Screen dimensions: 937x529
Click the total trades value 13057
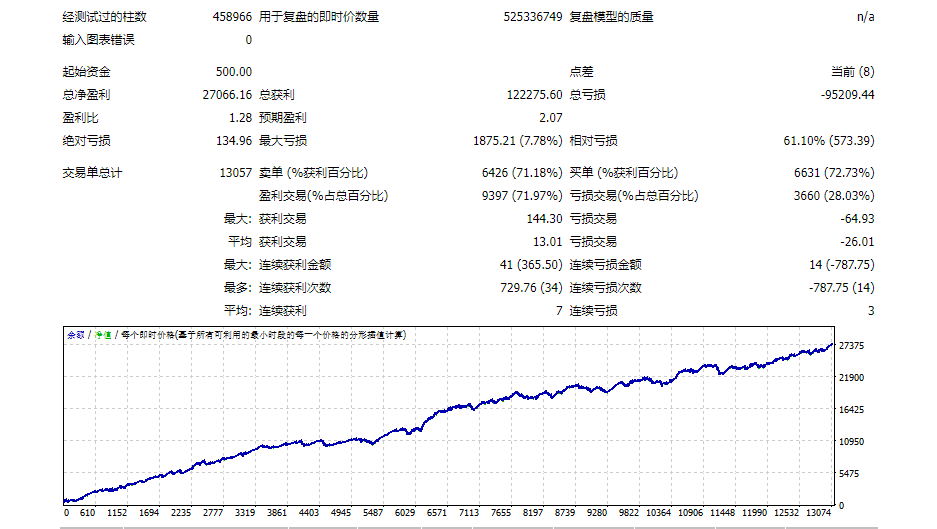coord(235,173)
